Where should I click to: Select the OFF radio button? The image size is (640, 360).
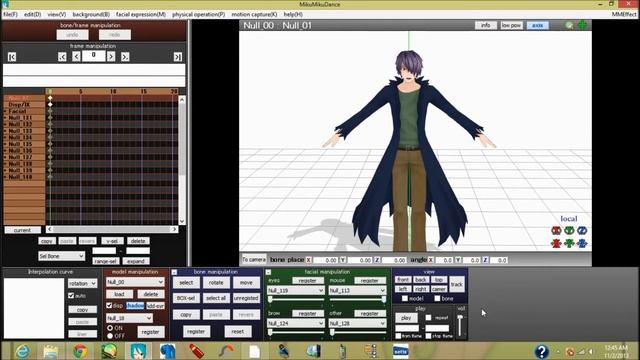110,336
